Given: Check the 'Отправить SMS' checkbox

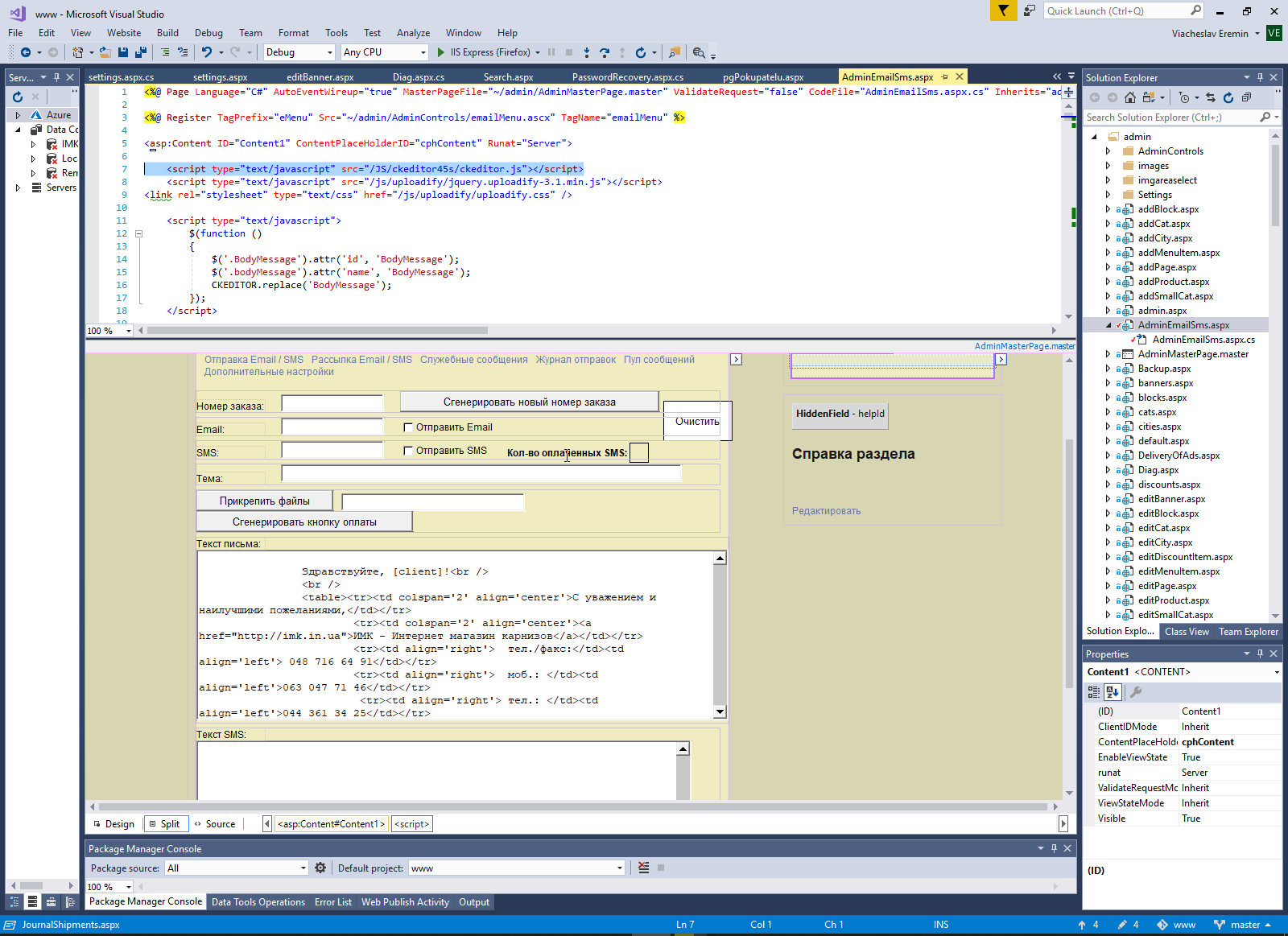Looking at the screenshot, I should click(408, 451).
